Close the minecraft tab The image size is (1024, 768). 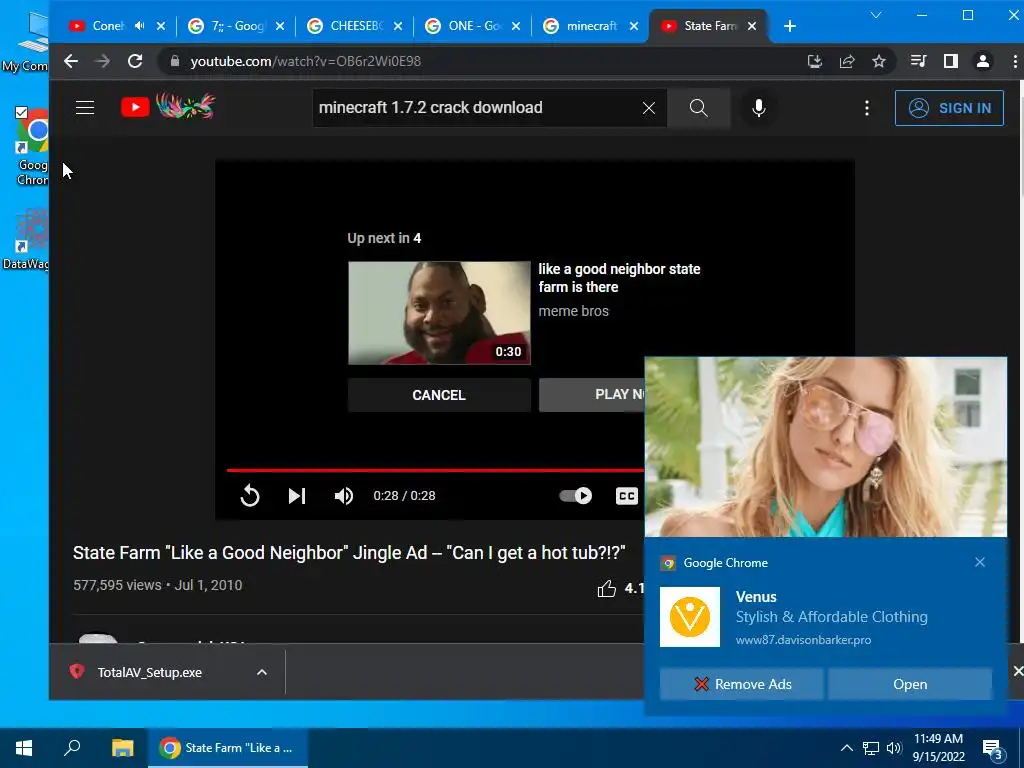(x=633, y=26)
